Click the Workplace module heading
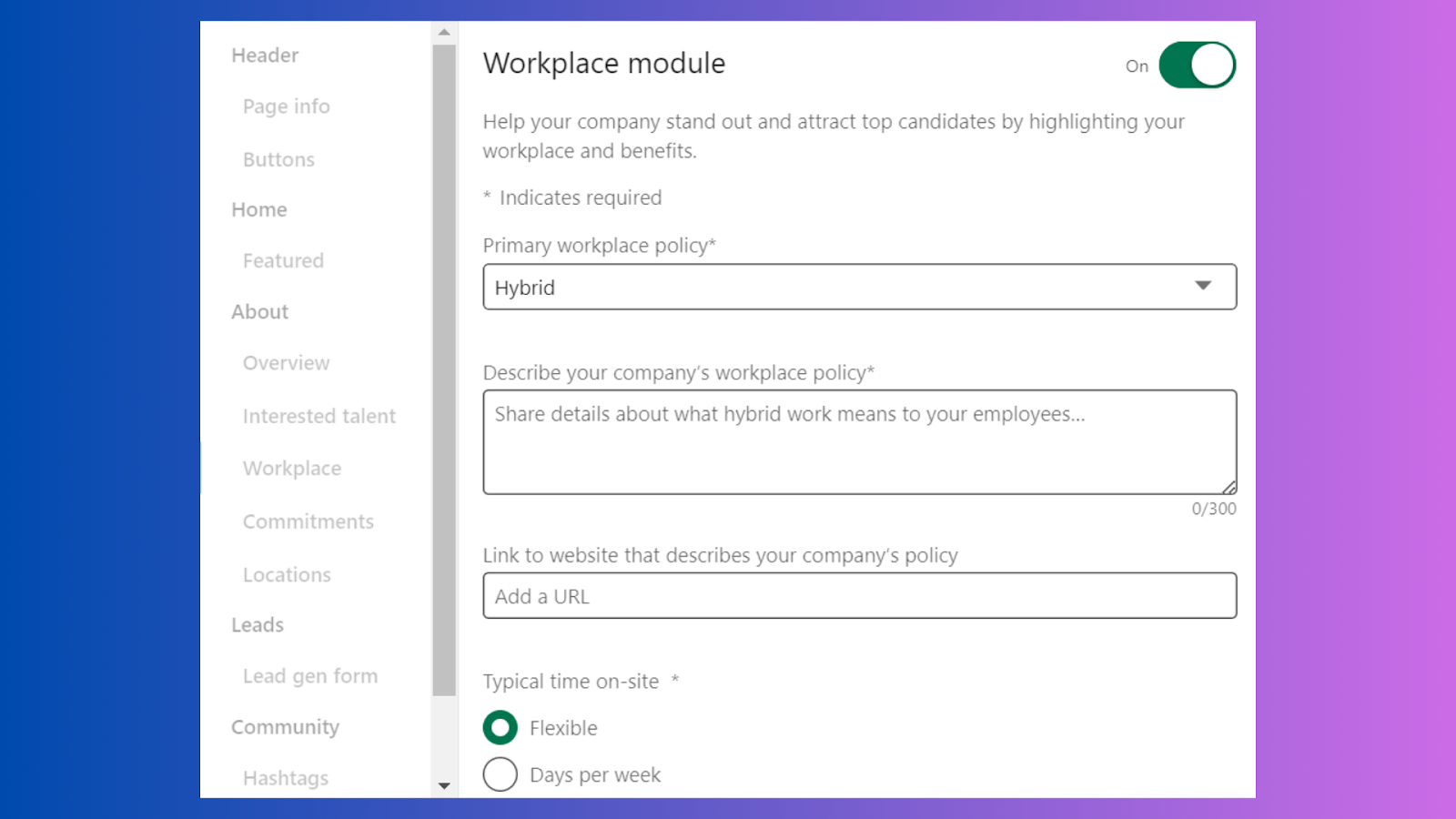Viewport: 1456px width, 819px height. pyautogui.click(x=604, y=64)
